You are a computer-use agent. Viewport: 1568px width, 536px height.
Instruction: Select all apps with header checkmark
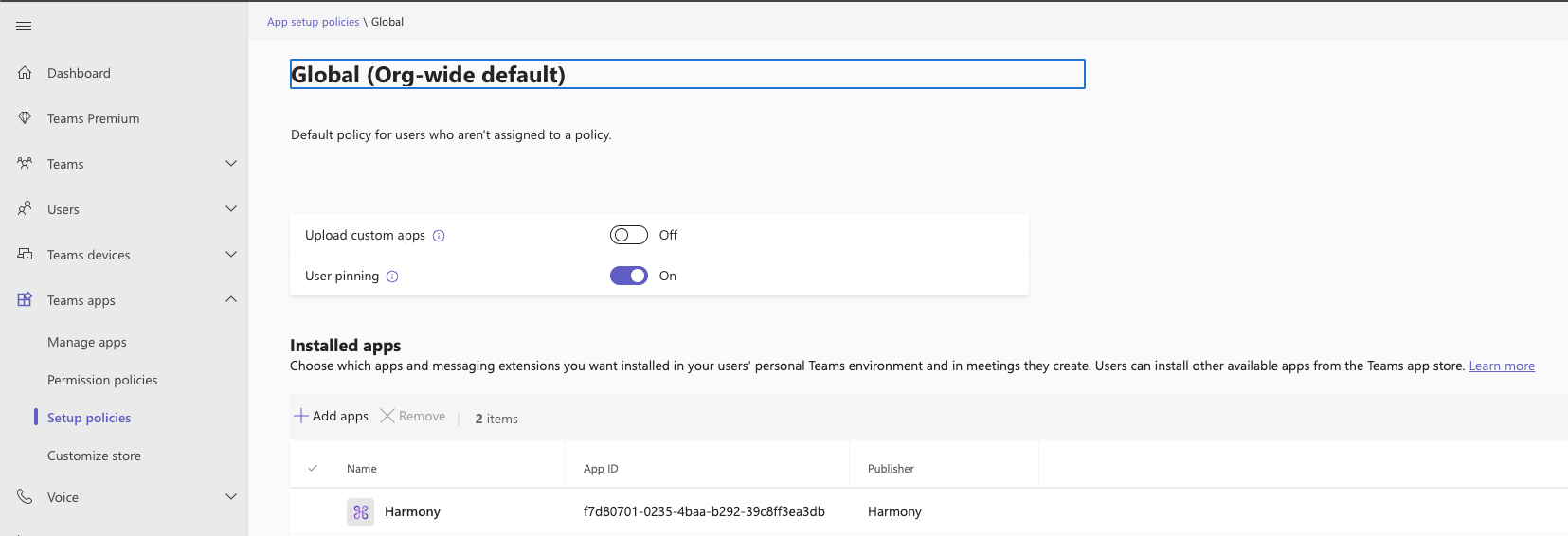point(313,468)
